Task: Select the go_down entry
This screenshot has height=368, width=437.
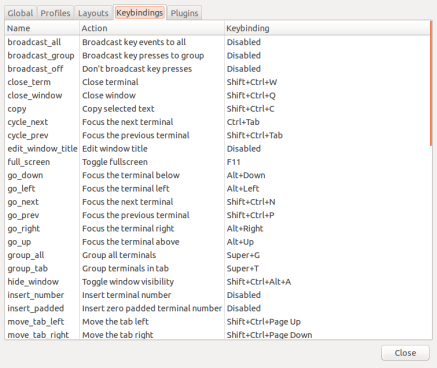Action: pyautogui.click(x=25, y=175)
